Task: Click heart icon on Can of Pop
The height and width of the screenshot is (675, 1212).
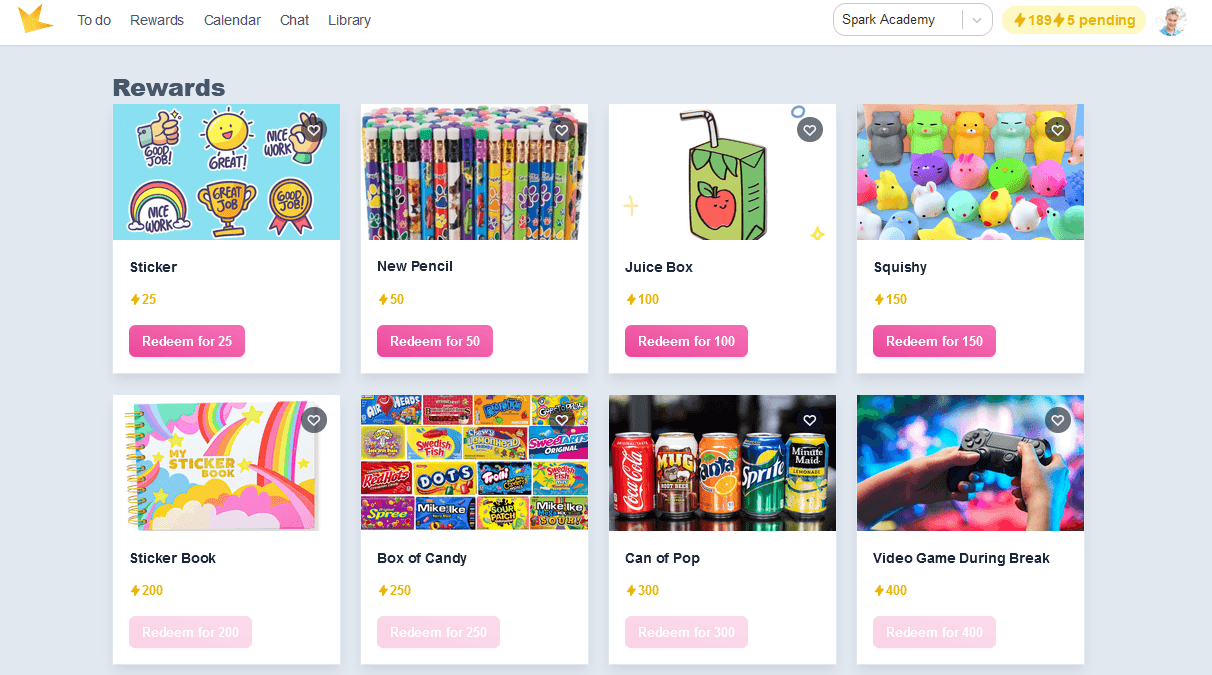Action: 810,421
